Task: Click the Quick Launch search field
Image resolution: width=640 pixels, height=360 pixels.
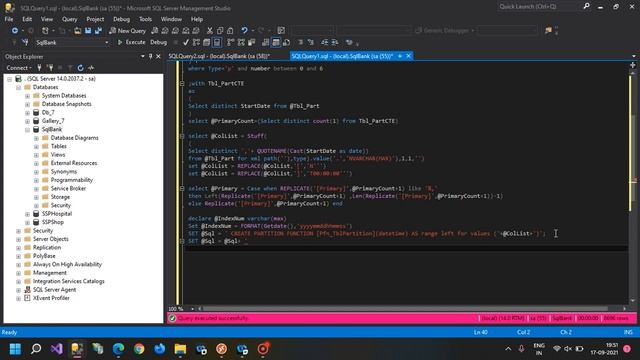Action: (x=538, y=7)
